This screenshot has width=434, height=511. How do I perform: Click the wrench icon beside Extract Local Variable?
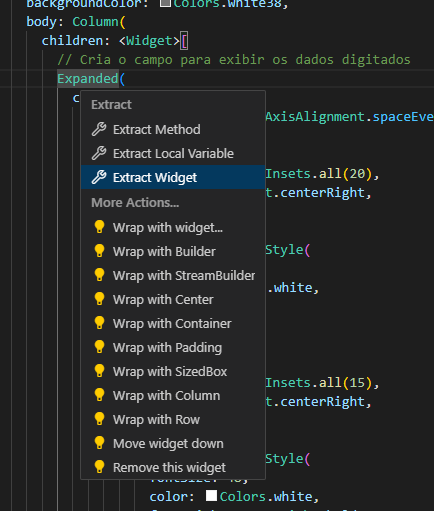[99, 153]
